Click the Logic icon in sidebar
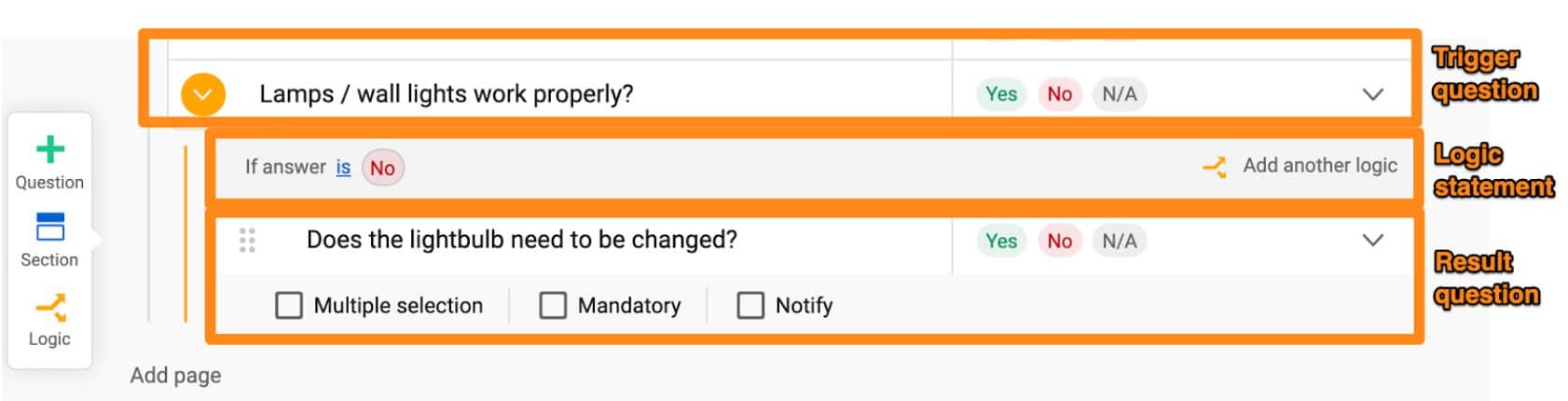 click(49, 309)
